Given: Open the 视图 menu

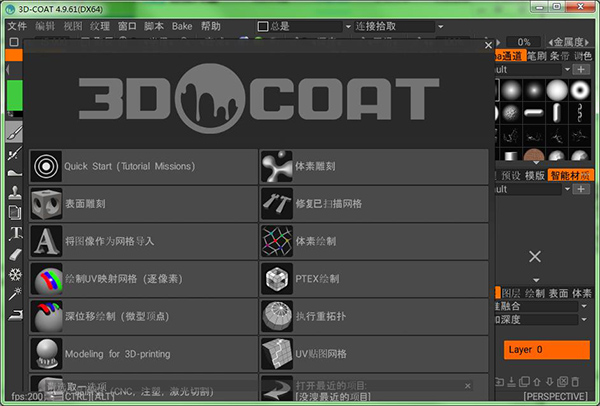Looking at the screenshot, I should point(73,26).
